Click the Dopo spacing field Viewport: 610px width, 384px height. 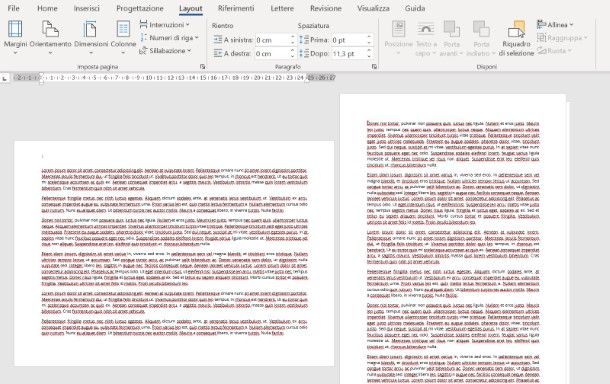pyautogui.click(x=349, y=53)
